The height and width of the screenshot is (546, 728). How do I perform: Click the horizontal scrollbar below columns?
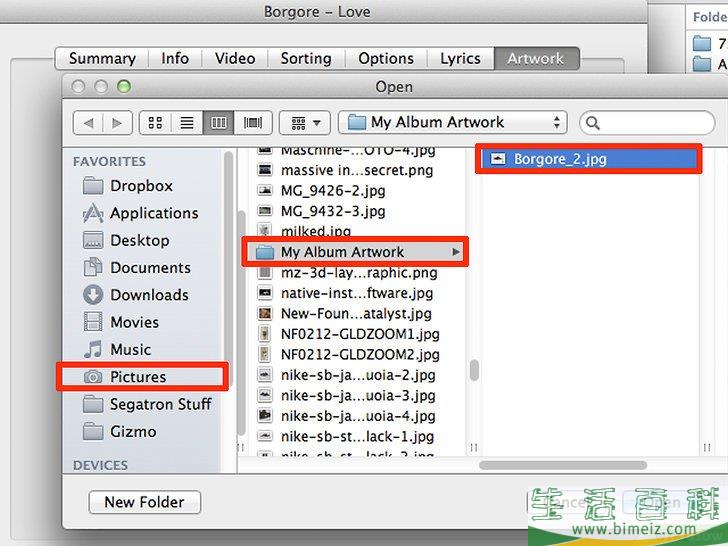[x=563, y=465]
